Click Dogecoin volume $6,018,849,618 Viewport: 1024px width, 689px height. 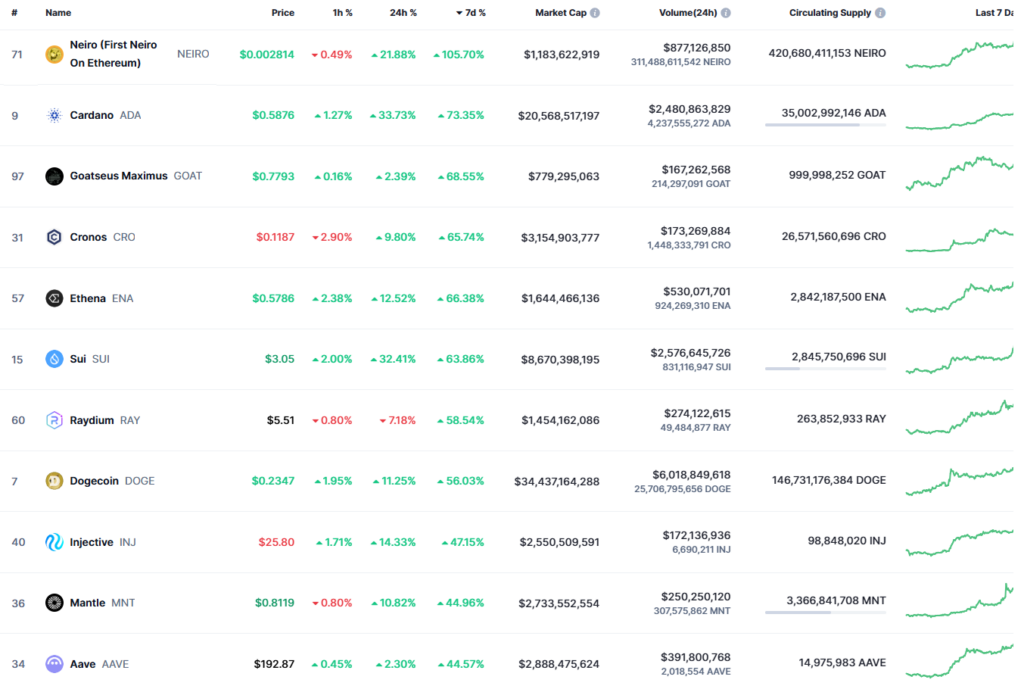click(691, 475)
